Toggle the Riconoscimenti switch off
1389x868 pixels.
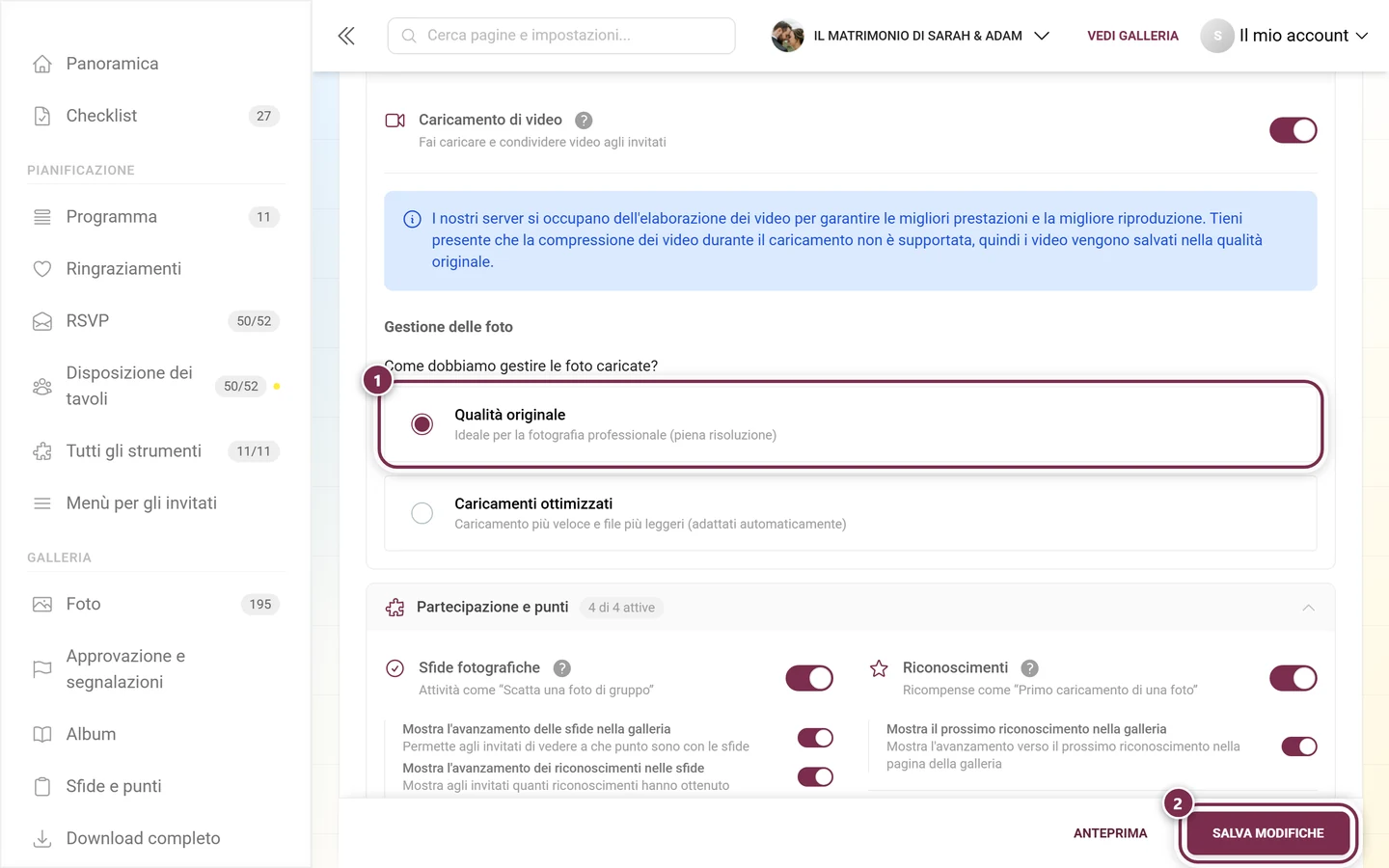tap(1293, 678)
